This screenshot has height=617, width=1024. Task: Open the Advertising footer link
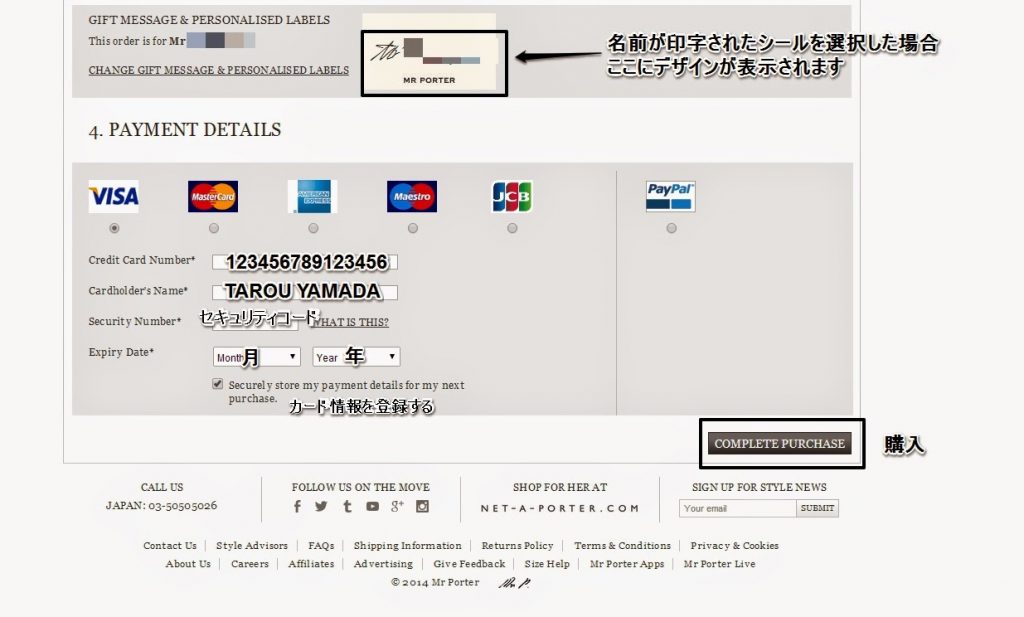[383, 563]
